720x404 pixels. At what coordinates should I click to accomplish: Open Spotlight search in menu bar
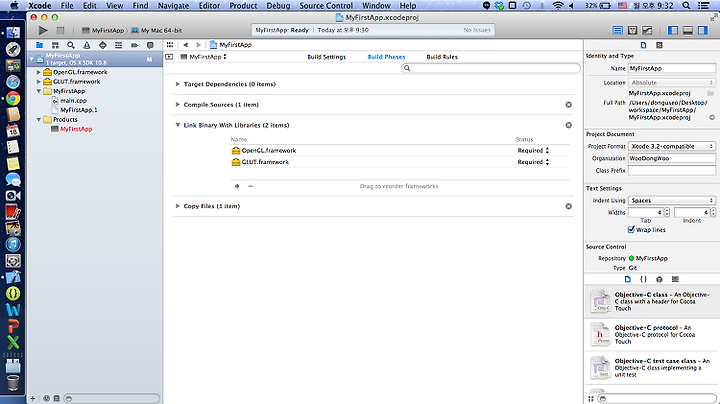click(x=686, y=6)
